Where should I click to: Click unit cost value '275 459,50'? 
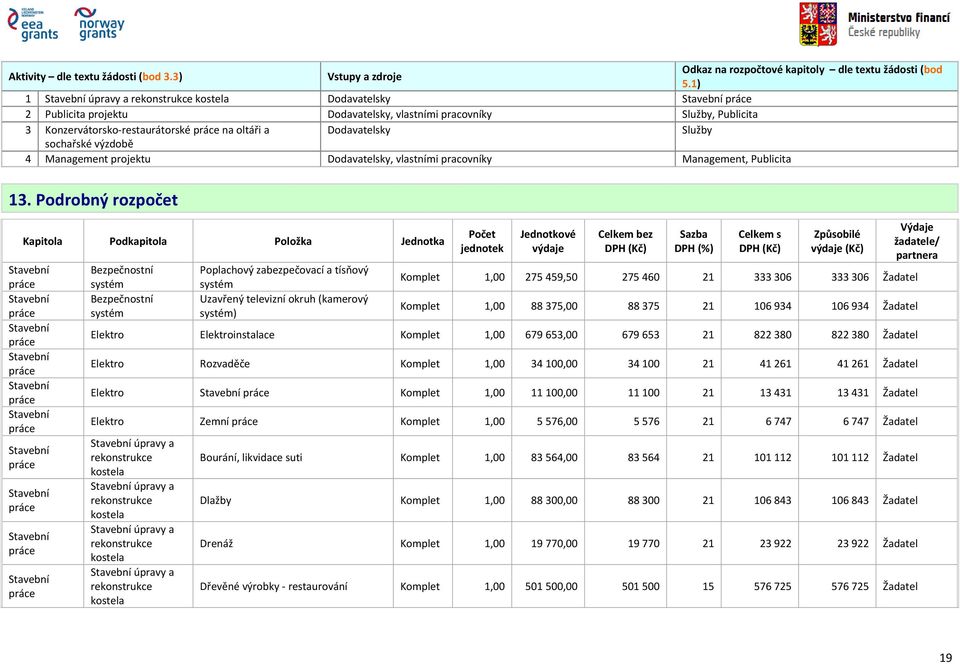551,277
